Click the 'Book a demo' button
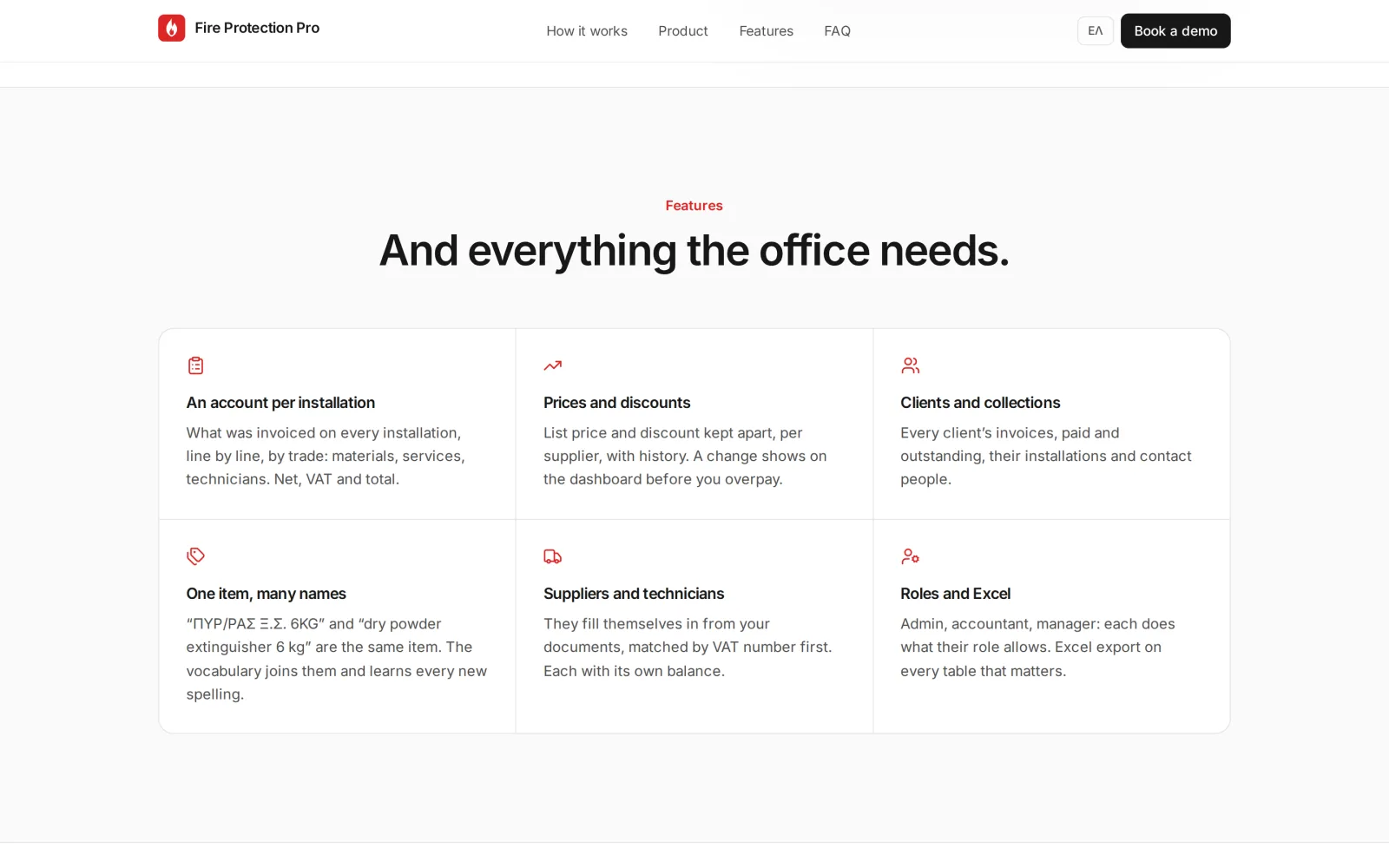1389x868 pixels. click(1175, 31)
